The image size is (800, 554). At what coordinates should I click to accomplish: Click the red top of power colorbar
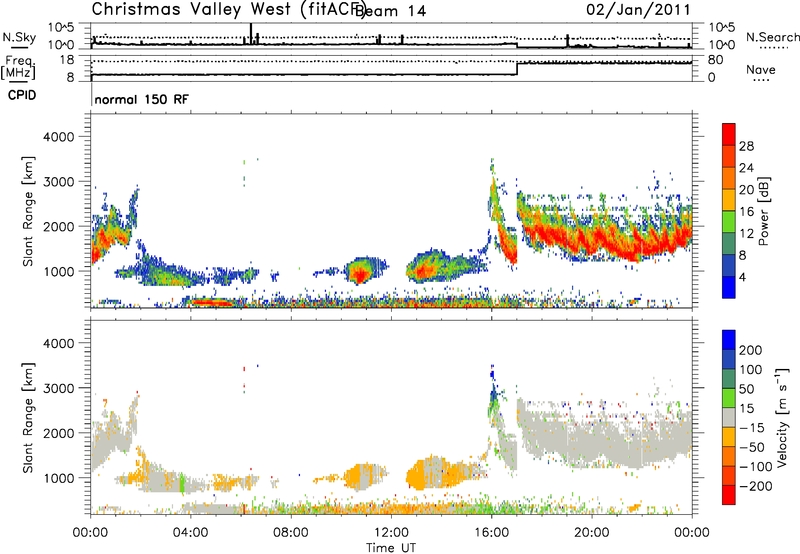(x=729, y=134)
